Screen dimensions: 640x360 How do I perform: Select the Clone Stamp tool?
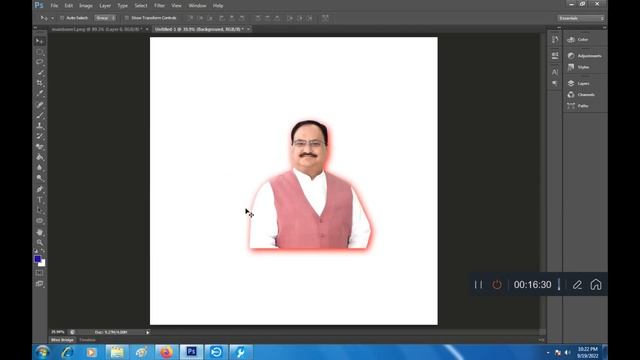40,126
